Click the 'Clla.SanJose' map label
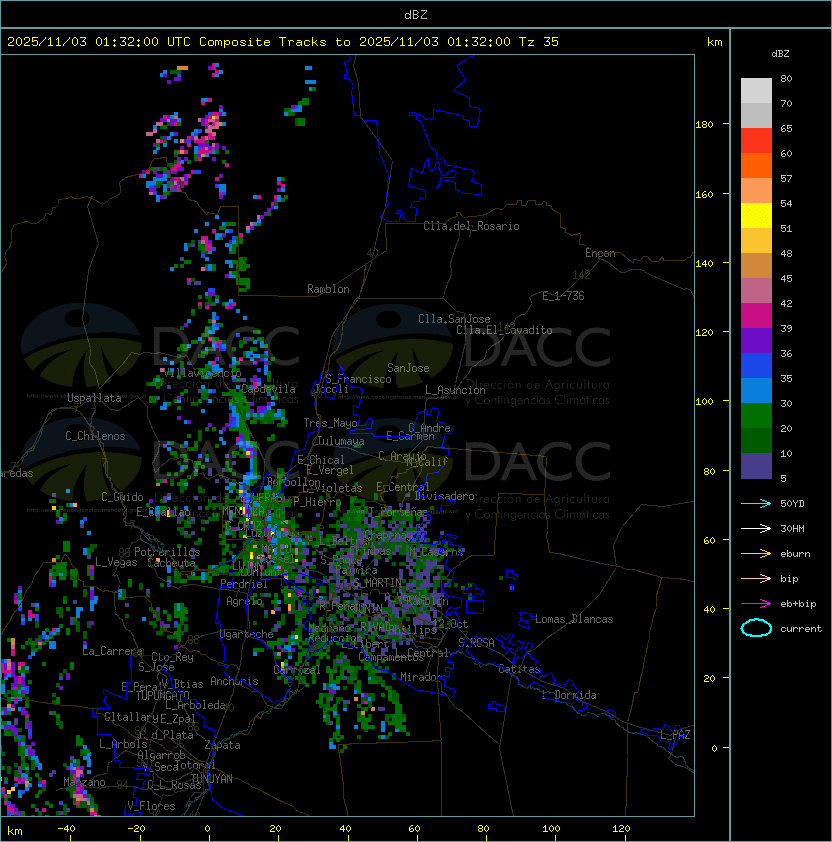This screenshot has width=832, height=842. tap(454, 319)
